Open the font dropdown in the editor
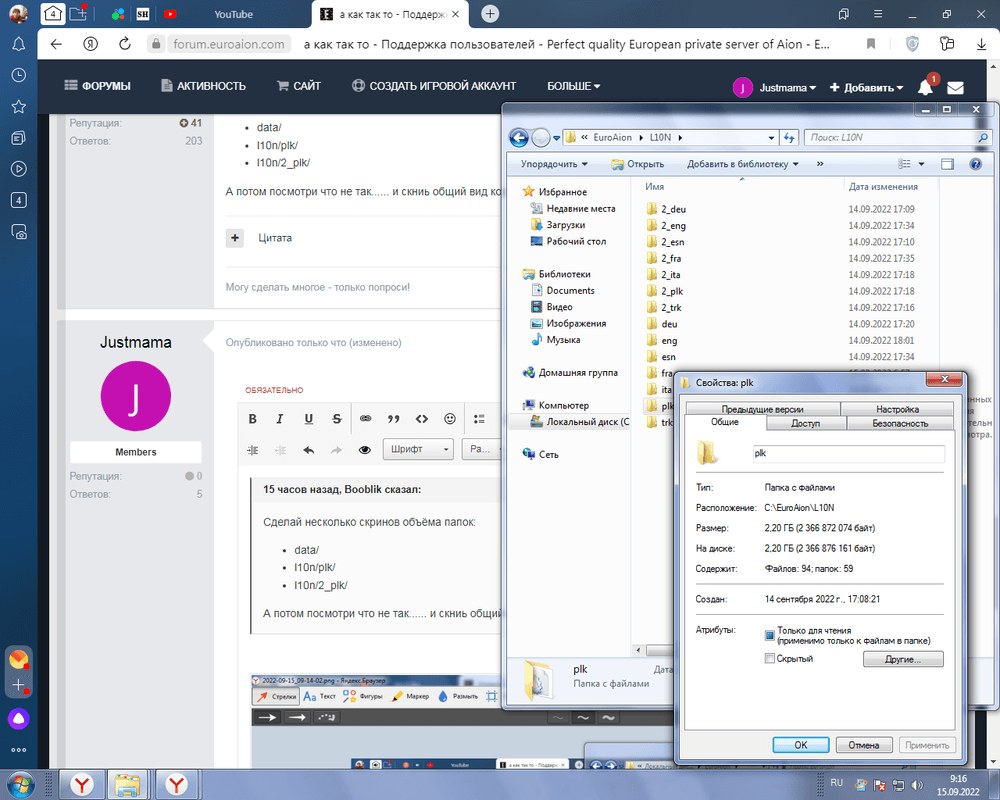1000x800 pixels. tap(419, 450)
